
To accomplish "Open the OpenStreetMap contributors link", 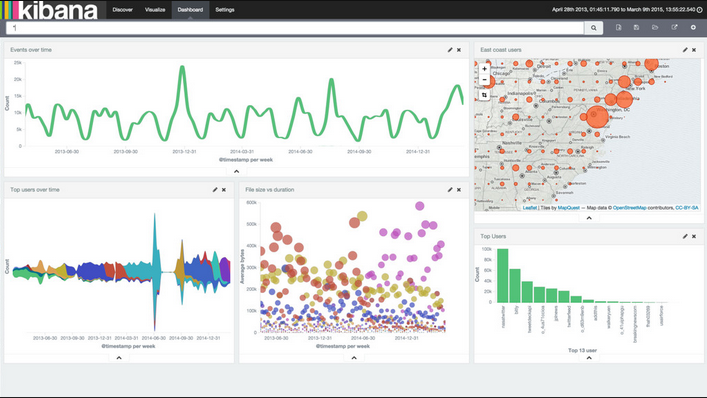I will point(629,208).
